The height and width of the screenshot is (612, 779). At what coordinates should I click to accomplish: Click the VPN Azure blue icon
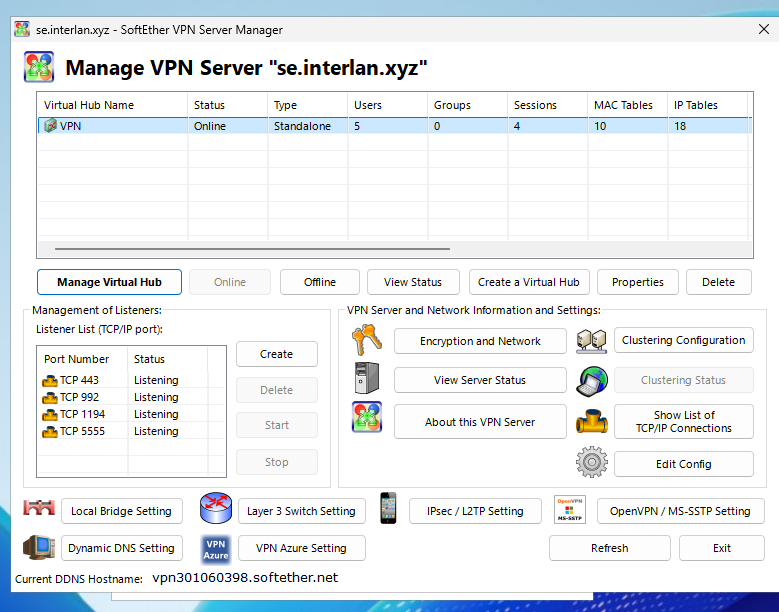[216, 548]
